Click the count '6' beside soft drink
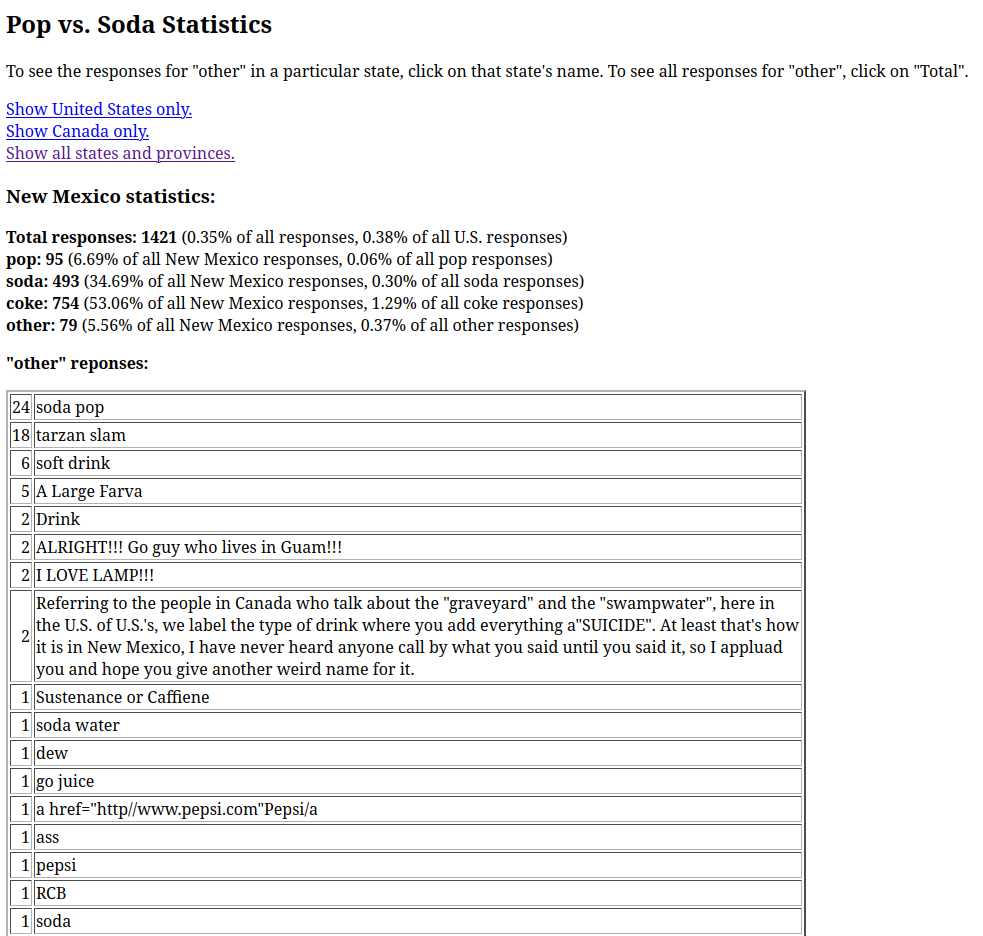Screen dimensions: 983x936 click(x=21, y=463)
